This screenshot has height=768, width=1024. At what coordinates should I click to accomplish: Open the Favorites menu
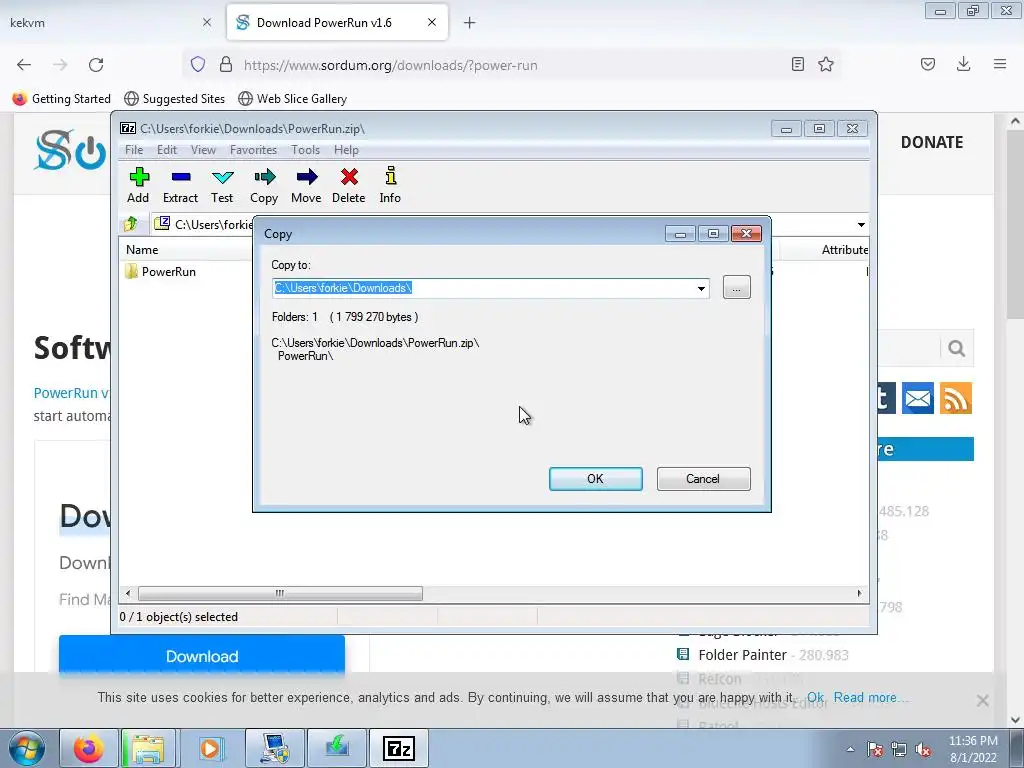point(253,150)
